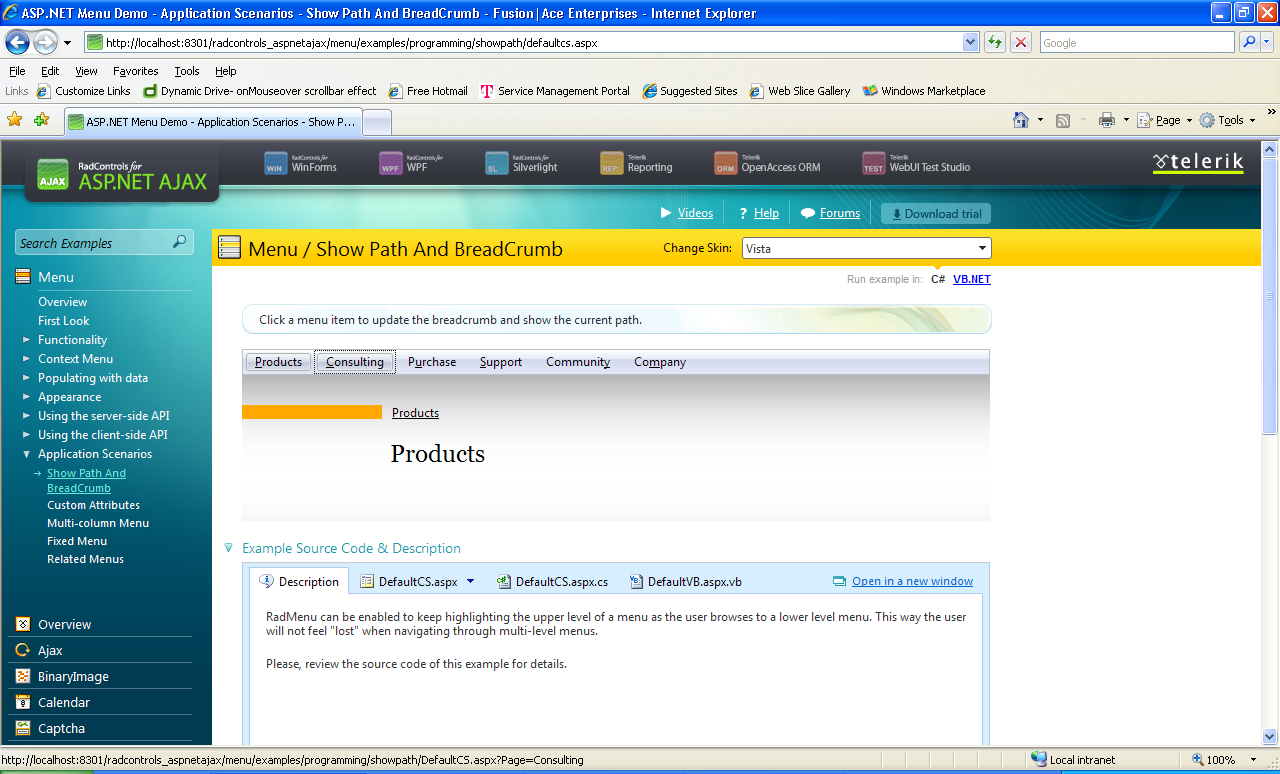Click the Search Examples input field
The image size is (1280, 774).
[94, 242]
